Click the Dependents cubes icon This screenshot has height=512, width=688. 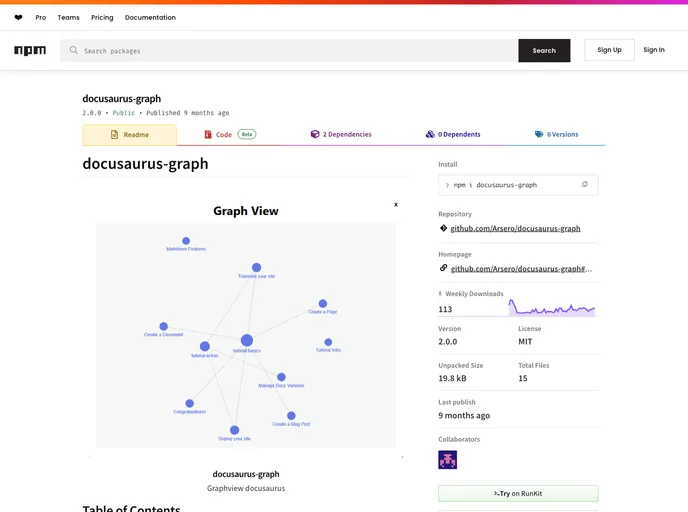pyautogui.click(x=430, y=134)
